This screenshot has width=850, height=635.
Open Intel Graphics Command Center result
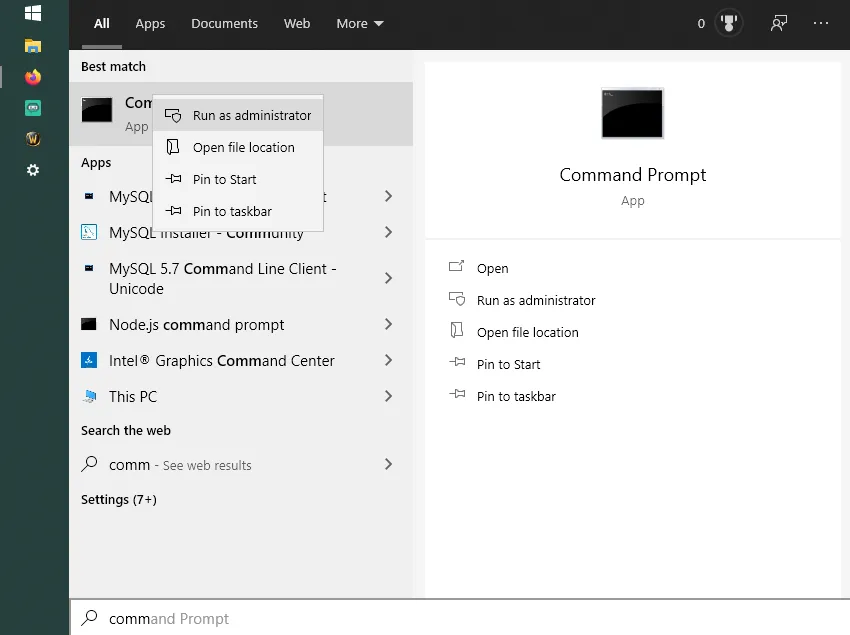pos(241,360)
